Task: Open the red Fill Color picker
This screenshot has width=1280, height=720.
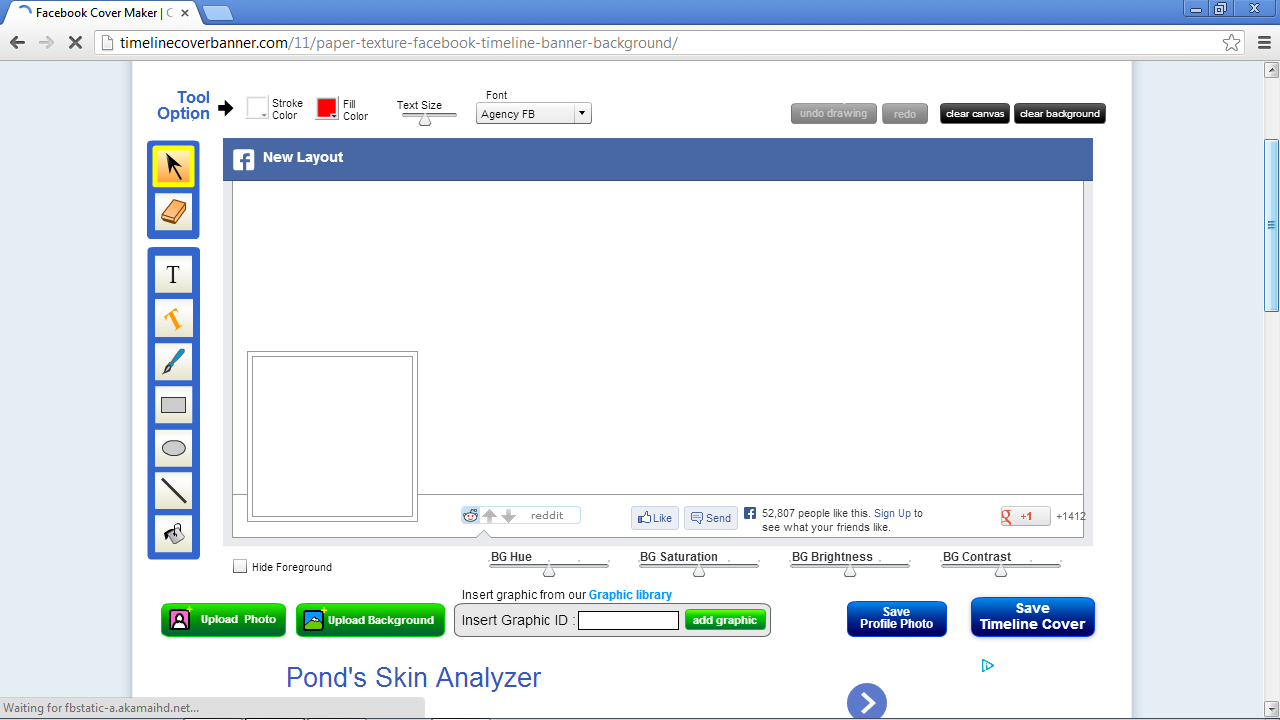Action: (327, 108)
